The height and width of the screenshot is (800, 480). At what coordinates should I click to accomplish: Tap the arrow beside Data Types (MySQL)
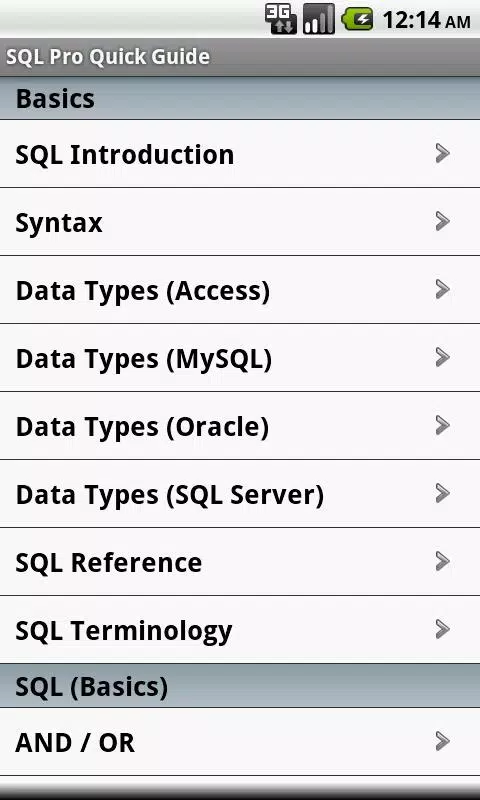(443, 357)
